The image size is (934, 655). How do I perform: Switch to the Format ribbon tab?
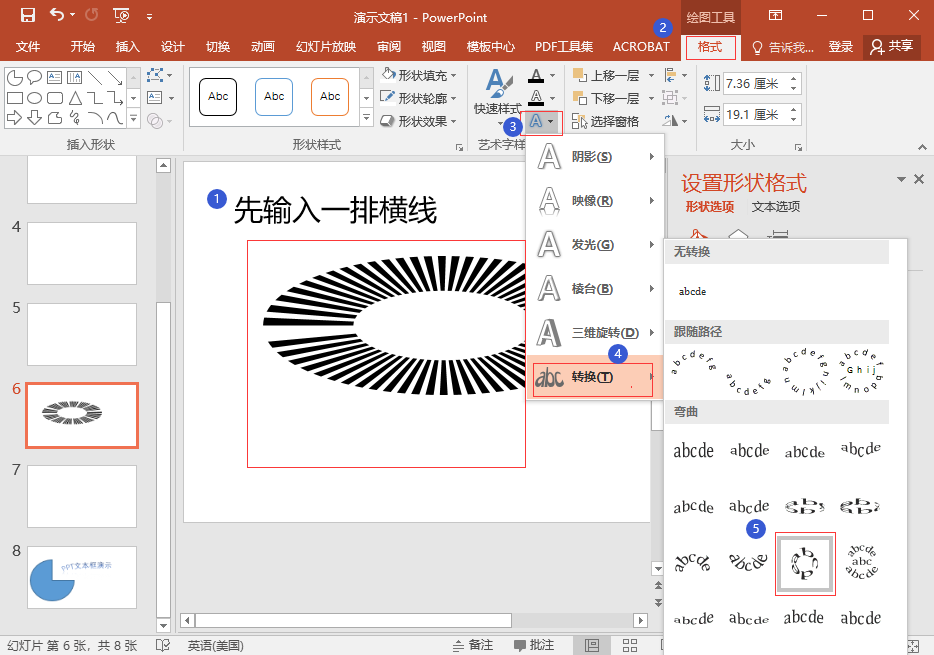[710, 47]
